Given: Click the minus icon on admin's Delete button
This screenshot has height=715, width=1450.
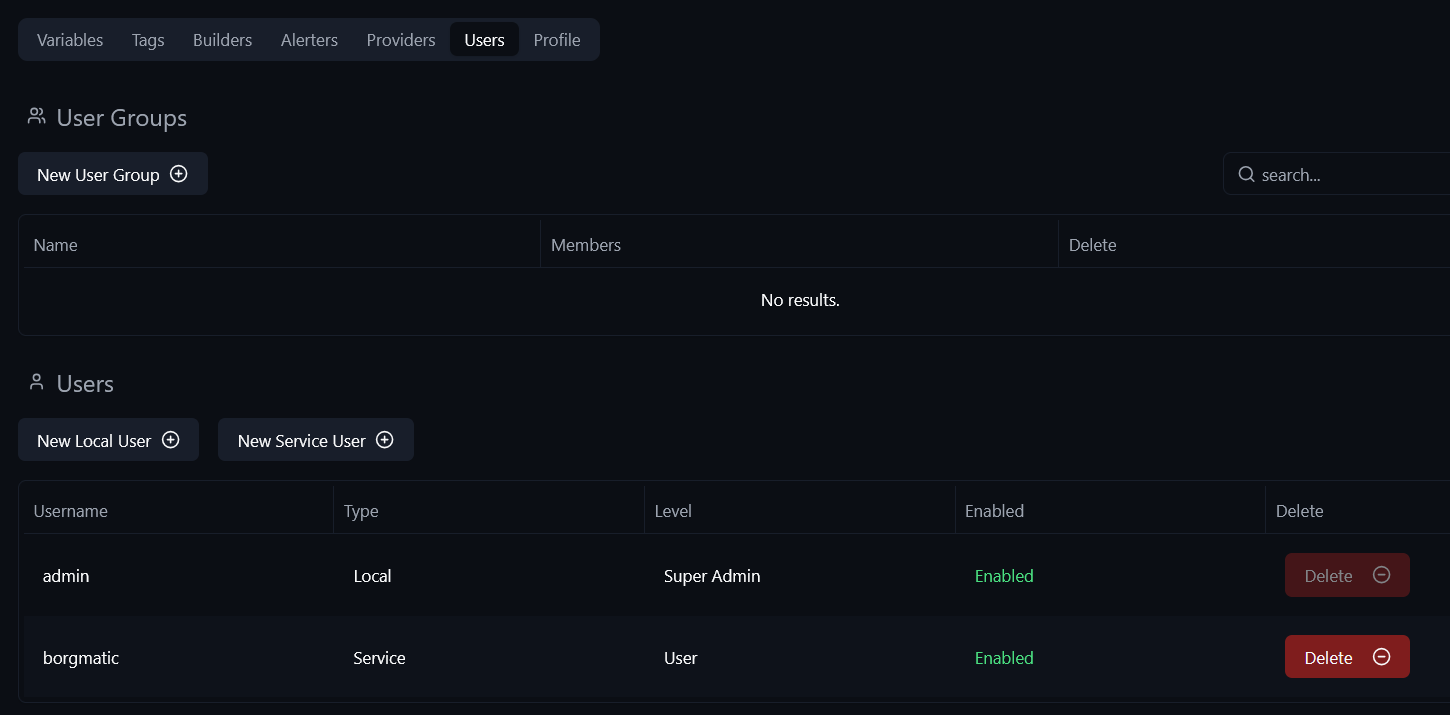Looking at the screenshot, I should pos(1382,575).
